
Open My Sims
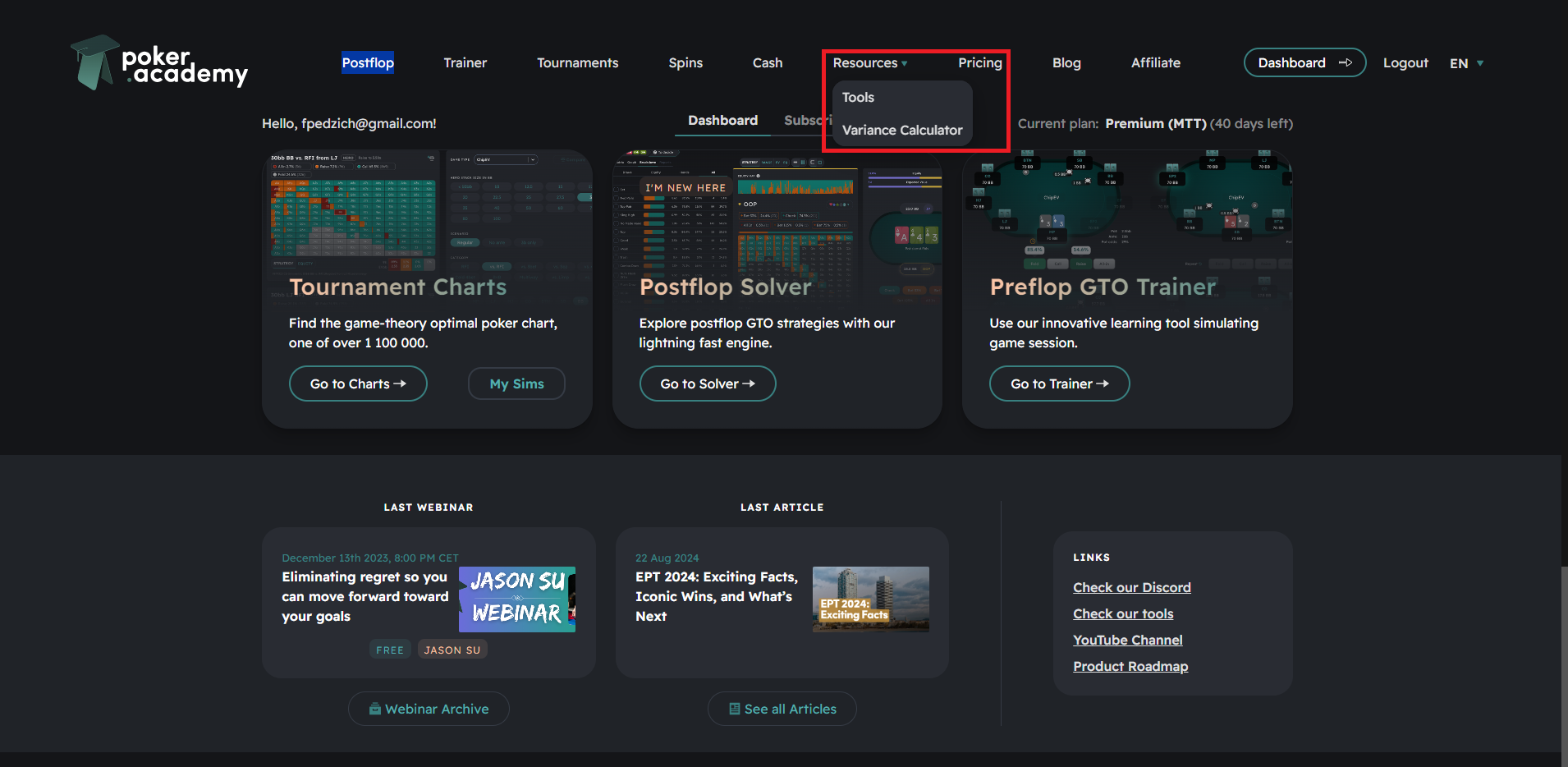516,383
